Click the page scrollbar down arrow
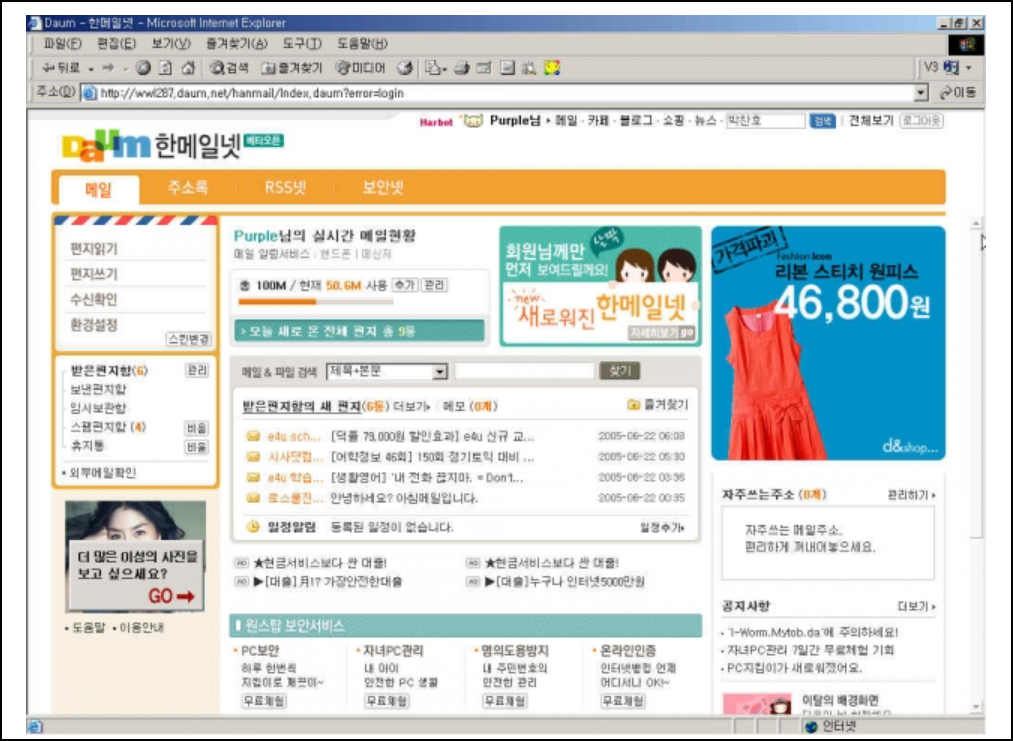Viewport: 1013px width, 741px height. coord(976,707)
